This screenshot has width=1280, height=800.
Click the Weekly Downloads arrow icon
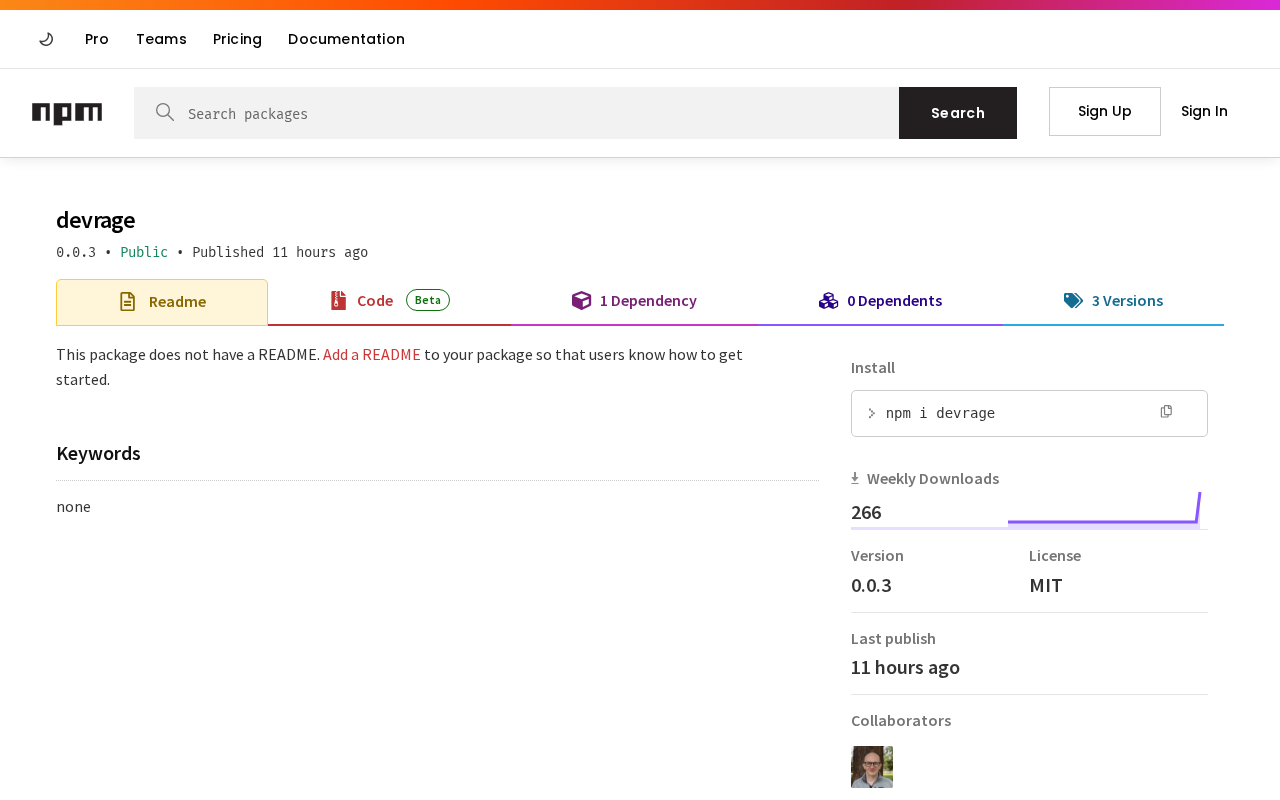855,478
